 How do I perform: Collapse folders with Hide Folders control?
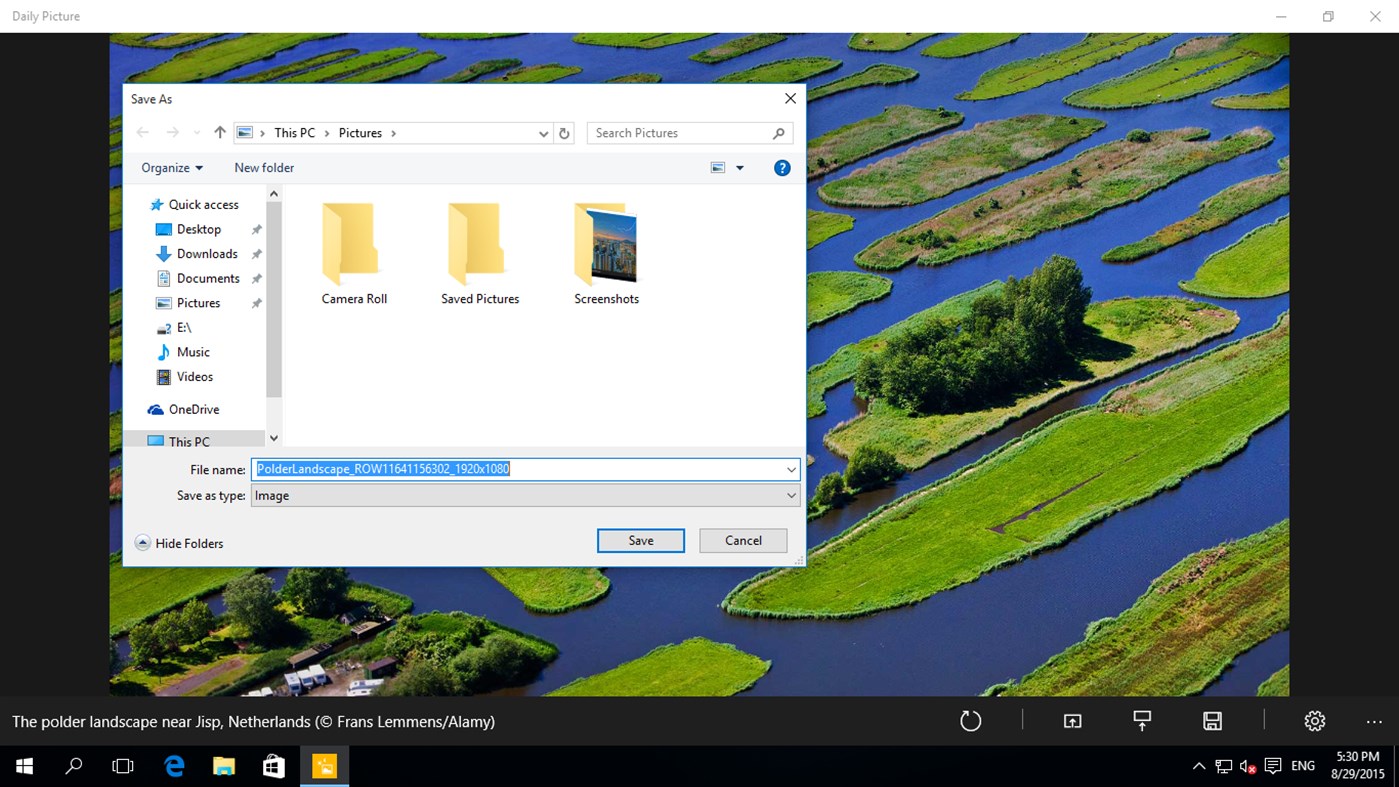pyautogui.click(x=179, y=542)
